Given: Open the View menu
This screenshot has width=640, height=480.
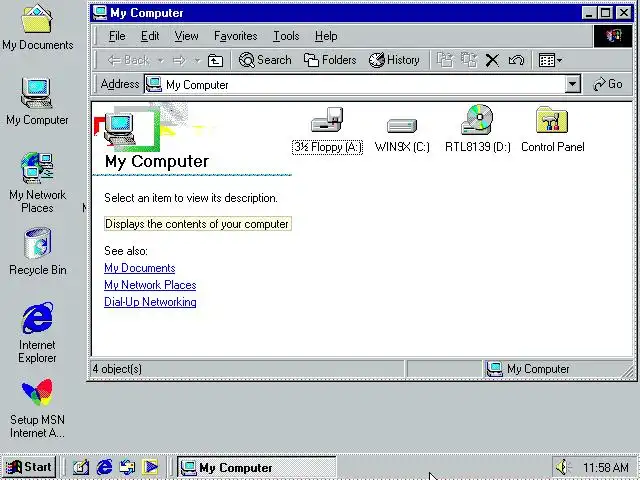Looking at the screenshot, I should click(186, 36).
